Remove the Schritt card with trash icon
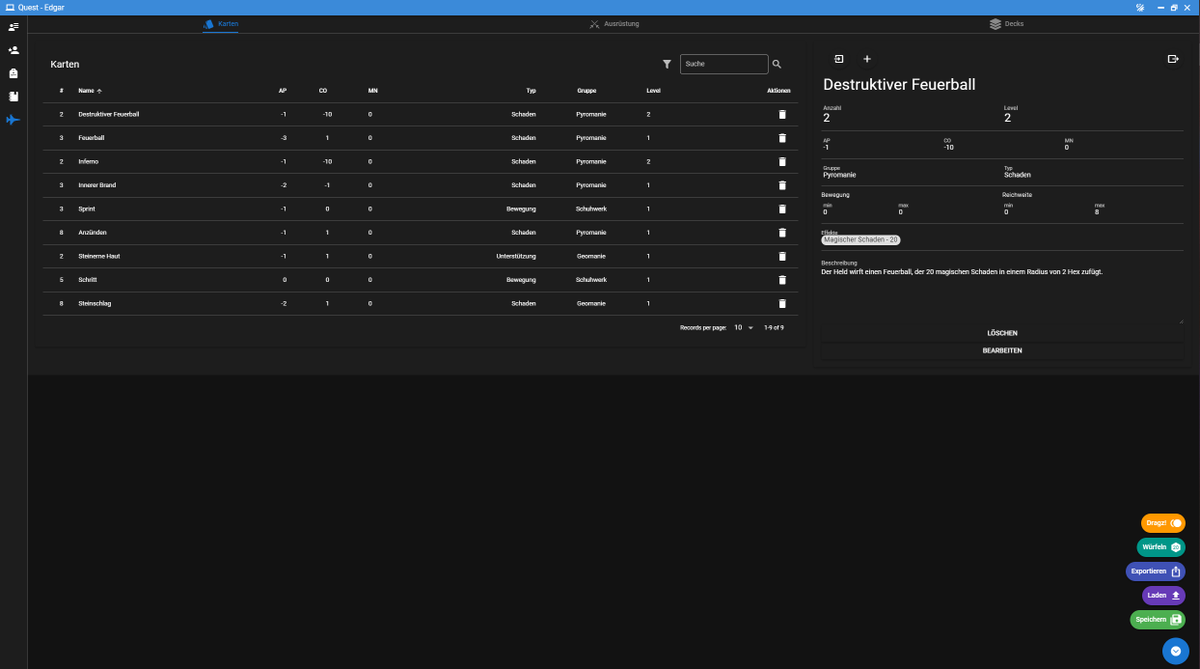The height and width of the screenshot is (669, 1200). coord(782,280)
